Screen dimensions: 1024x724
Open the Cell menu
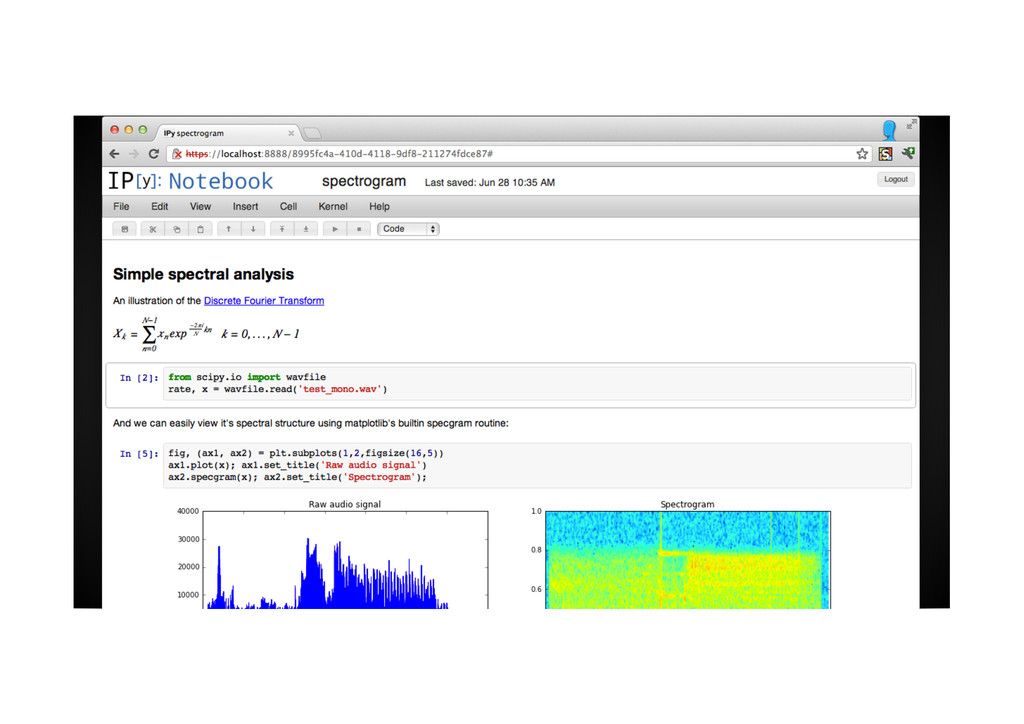289,206
